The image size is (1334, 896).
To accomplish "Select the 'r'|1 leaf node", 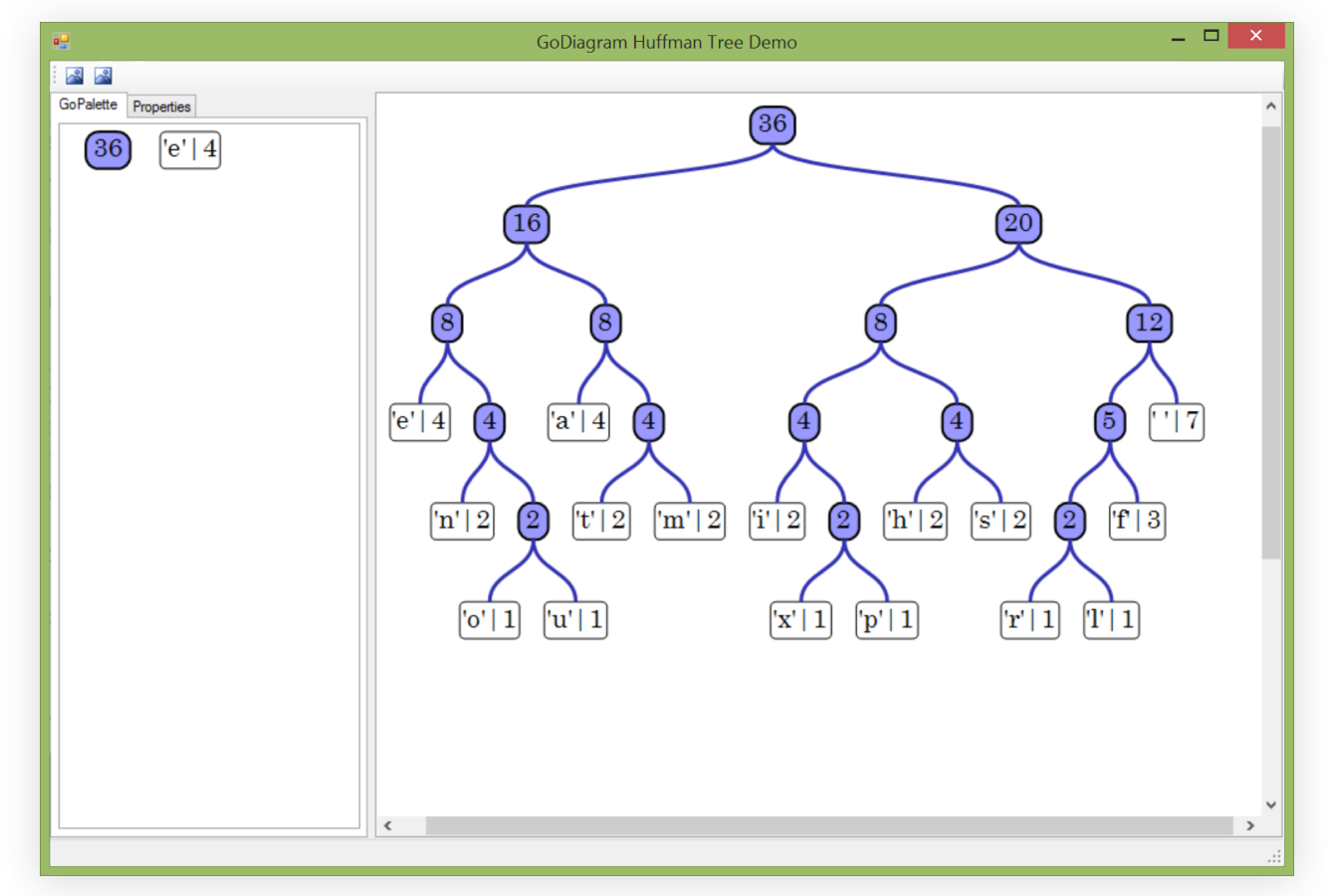I will [1029, 619].
